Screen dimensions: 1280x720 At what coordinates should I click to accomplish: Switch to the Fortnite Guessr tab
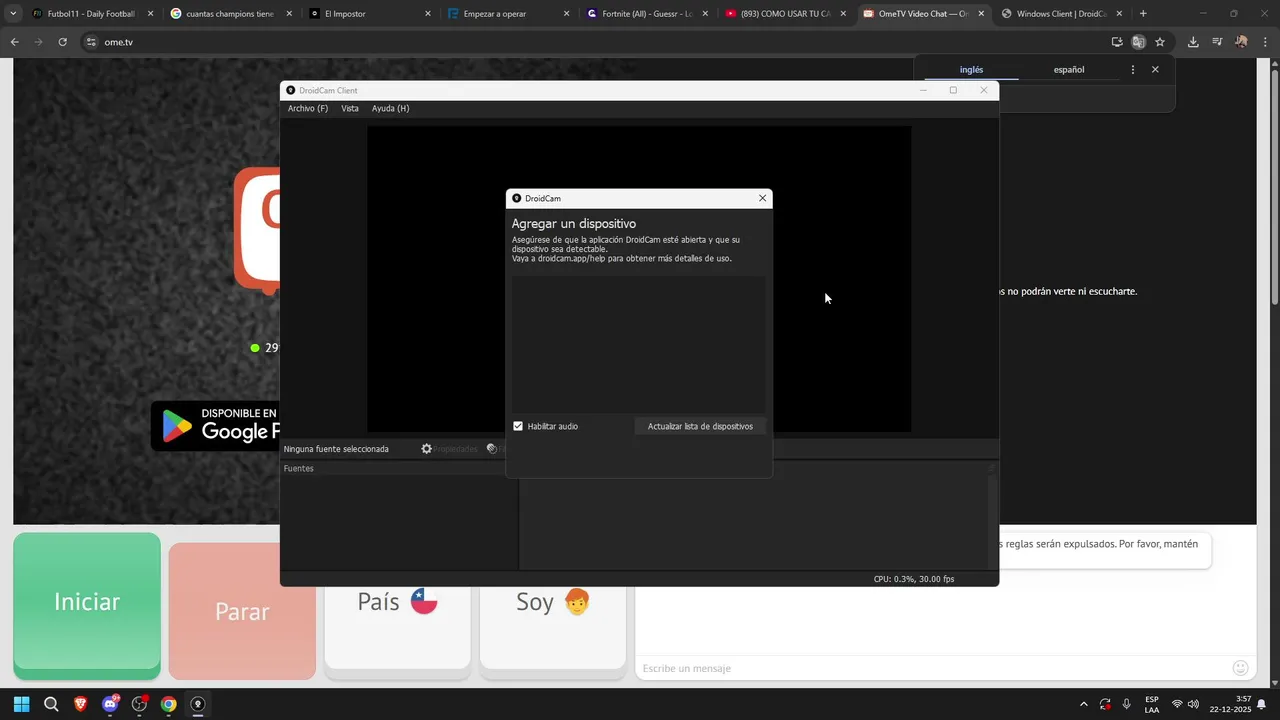coord(645,14)
